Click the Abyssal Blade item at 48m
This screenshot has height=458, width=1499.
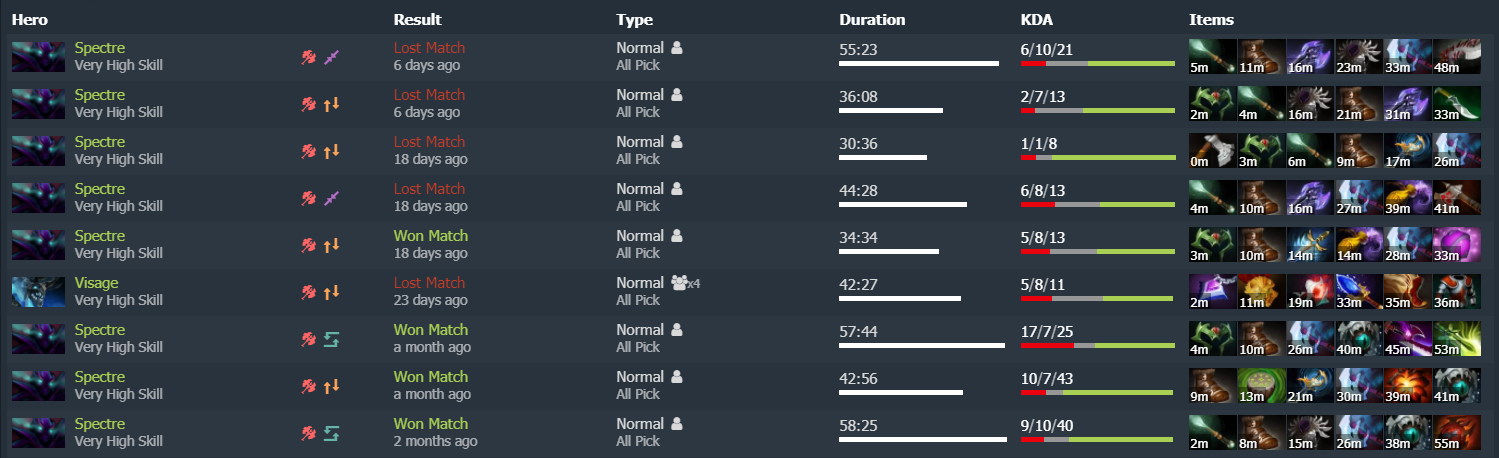click(x=1457, y=57)
